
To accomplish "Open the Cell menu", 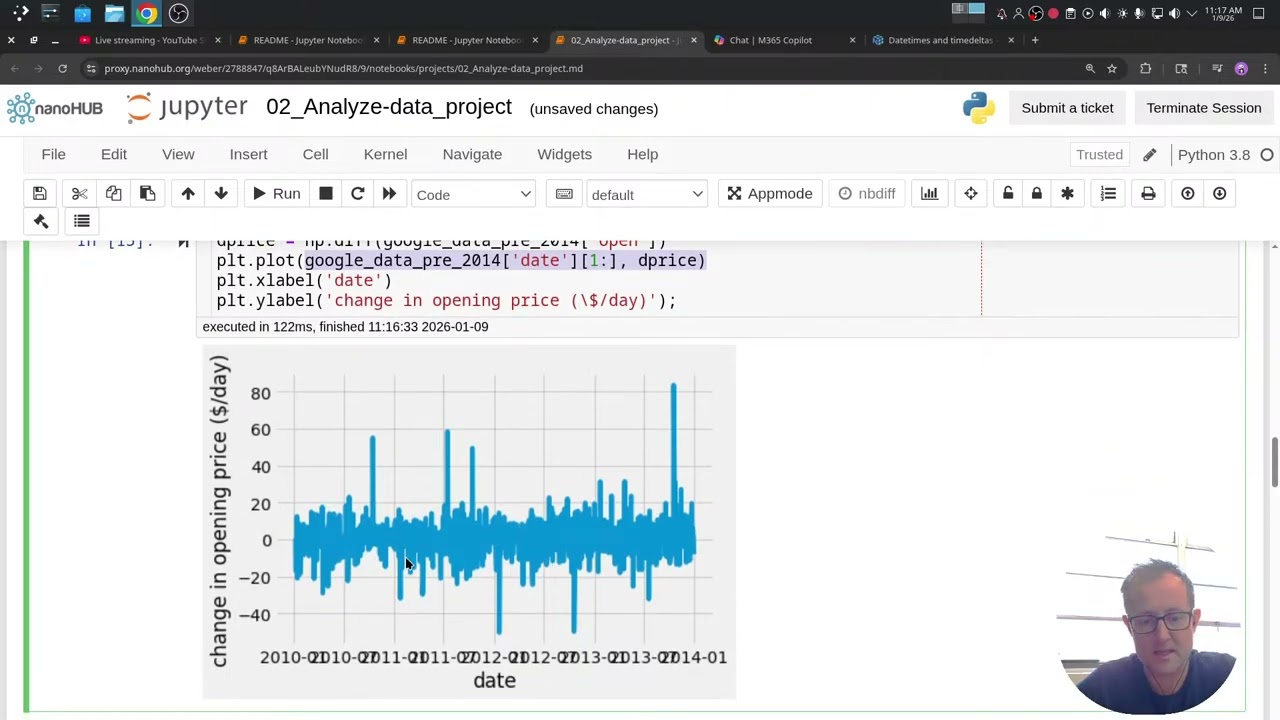I will click(x=315, y=155).
